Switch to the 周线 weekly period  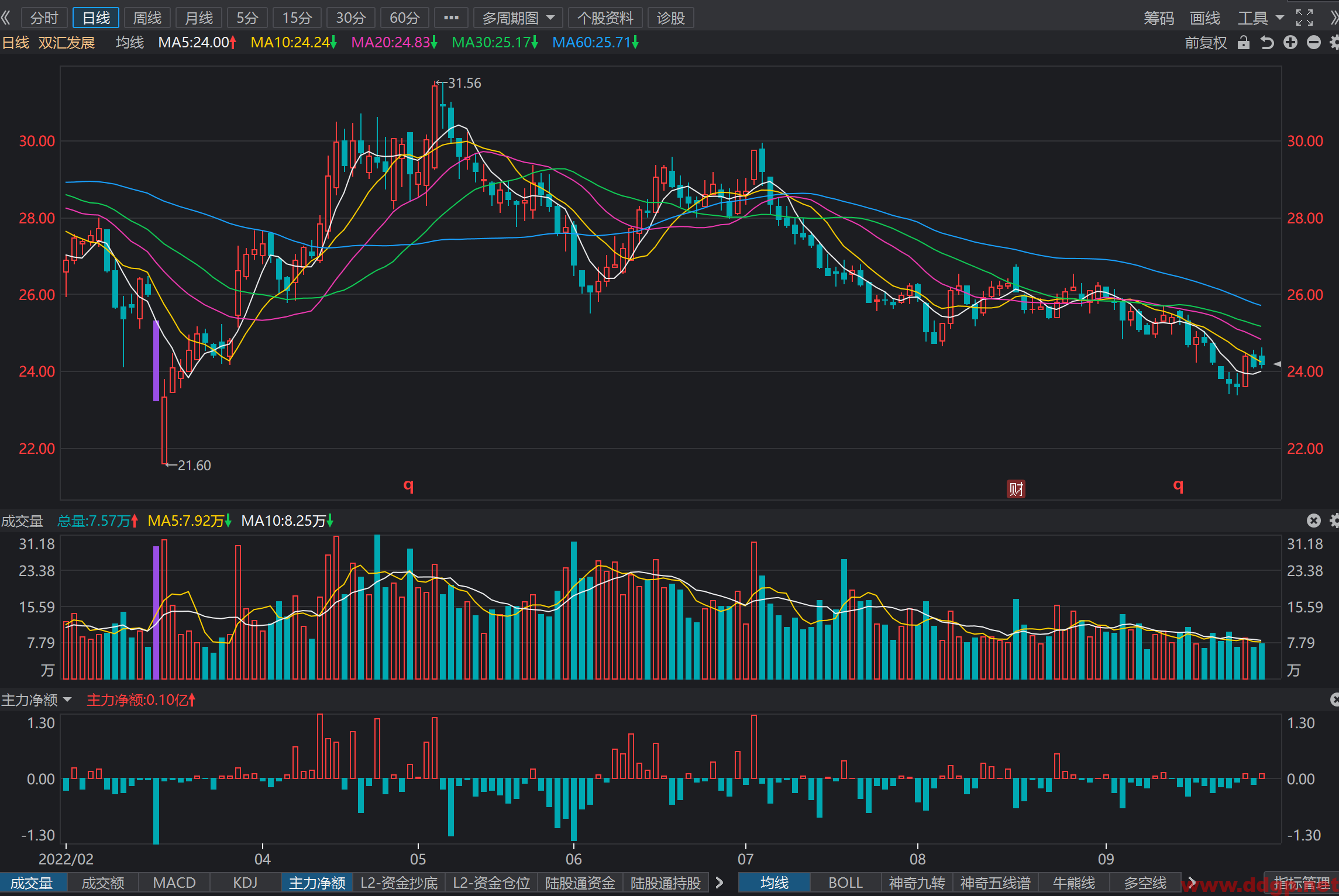click(147, 18)
